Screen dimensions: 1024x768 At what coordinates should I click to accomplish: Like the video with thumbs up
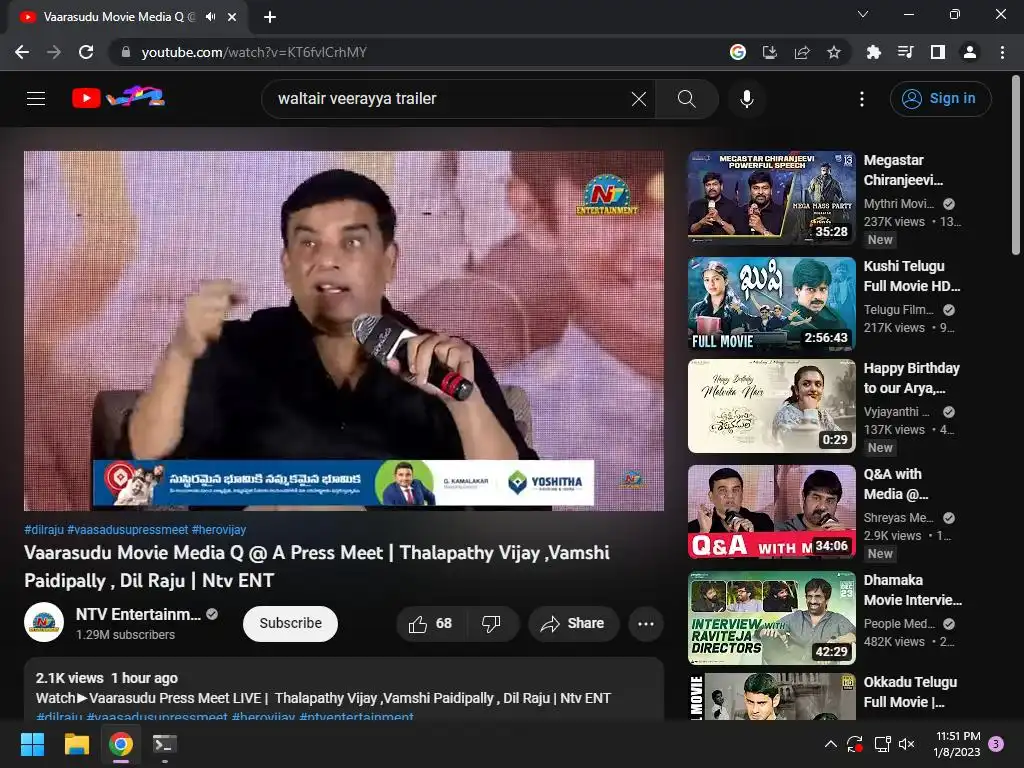(431, 624)
